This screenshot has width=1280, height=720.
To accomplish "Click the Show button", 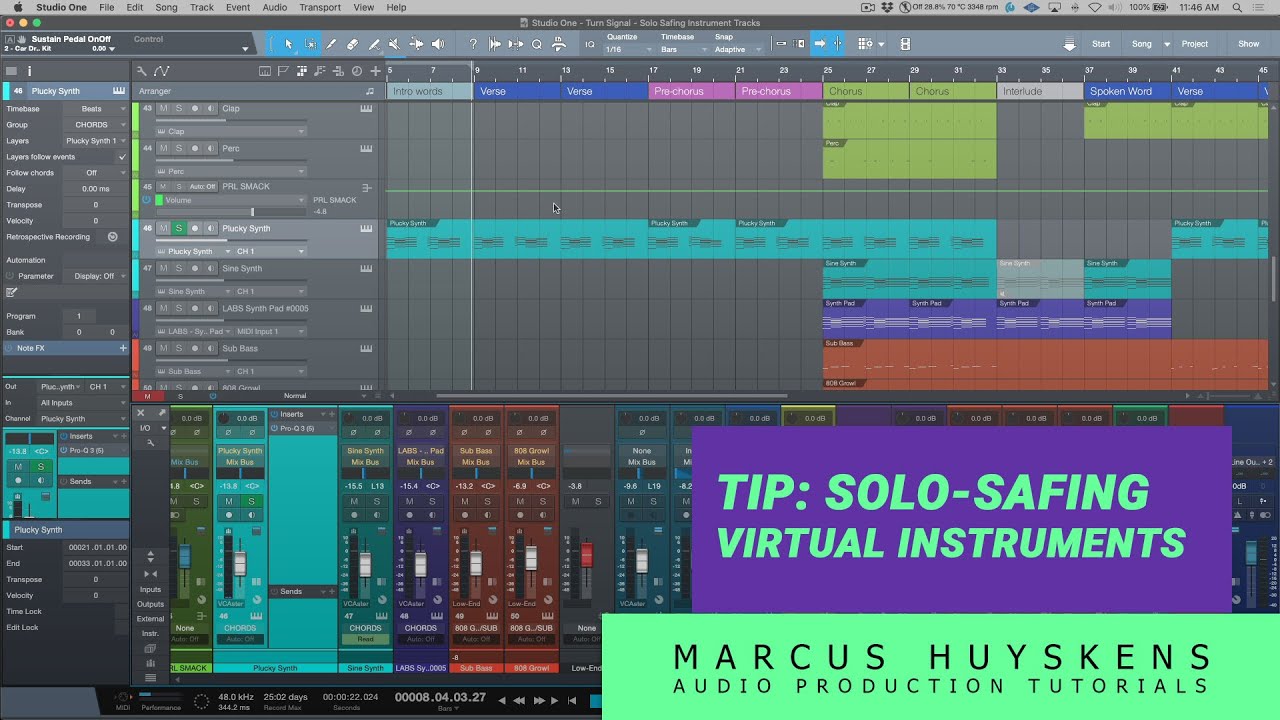I will tap(1249, 44).
